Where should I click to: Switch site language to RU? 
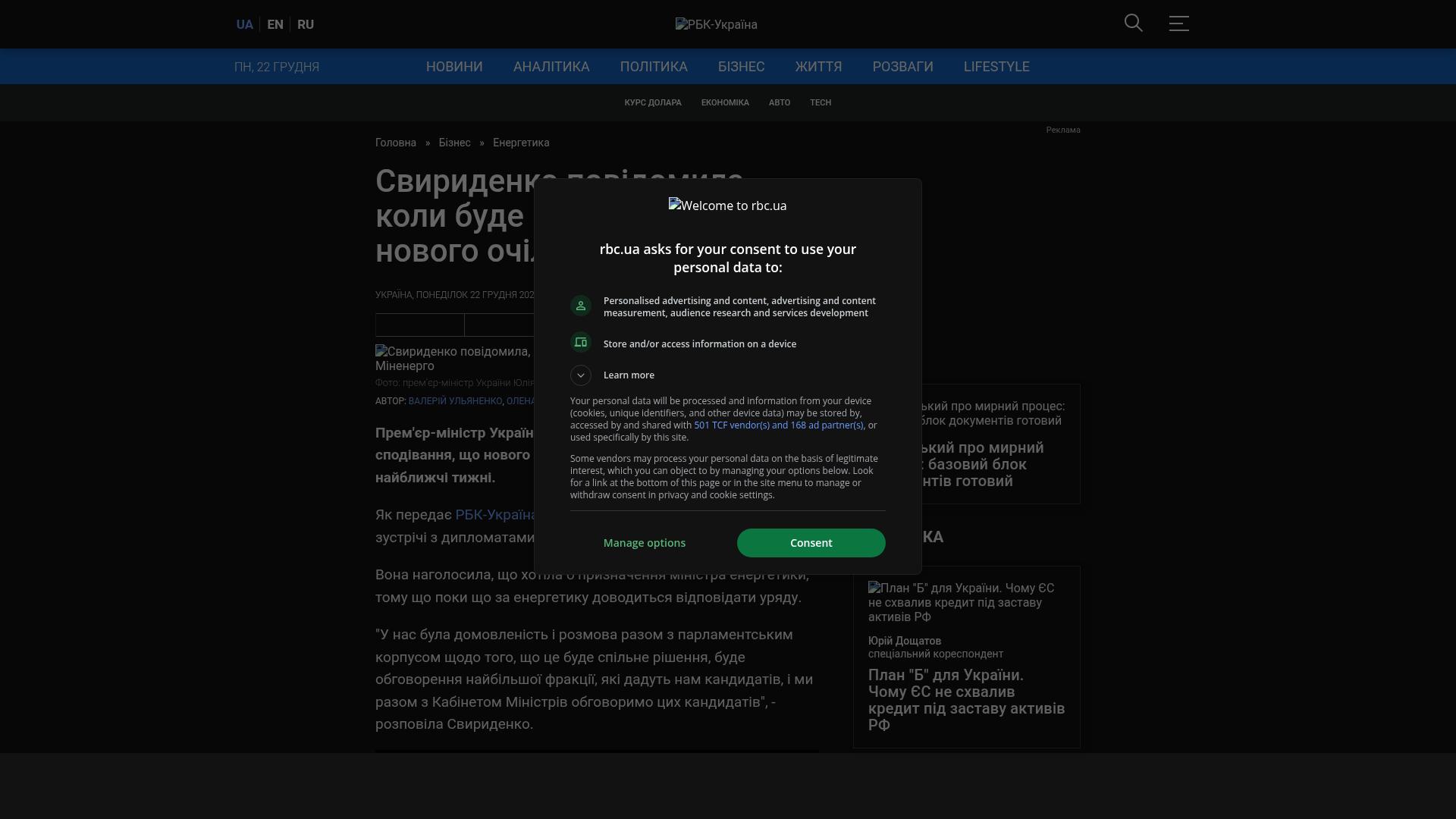coord(306,25)
